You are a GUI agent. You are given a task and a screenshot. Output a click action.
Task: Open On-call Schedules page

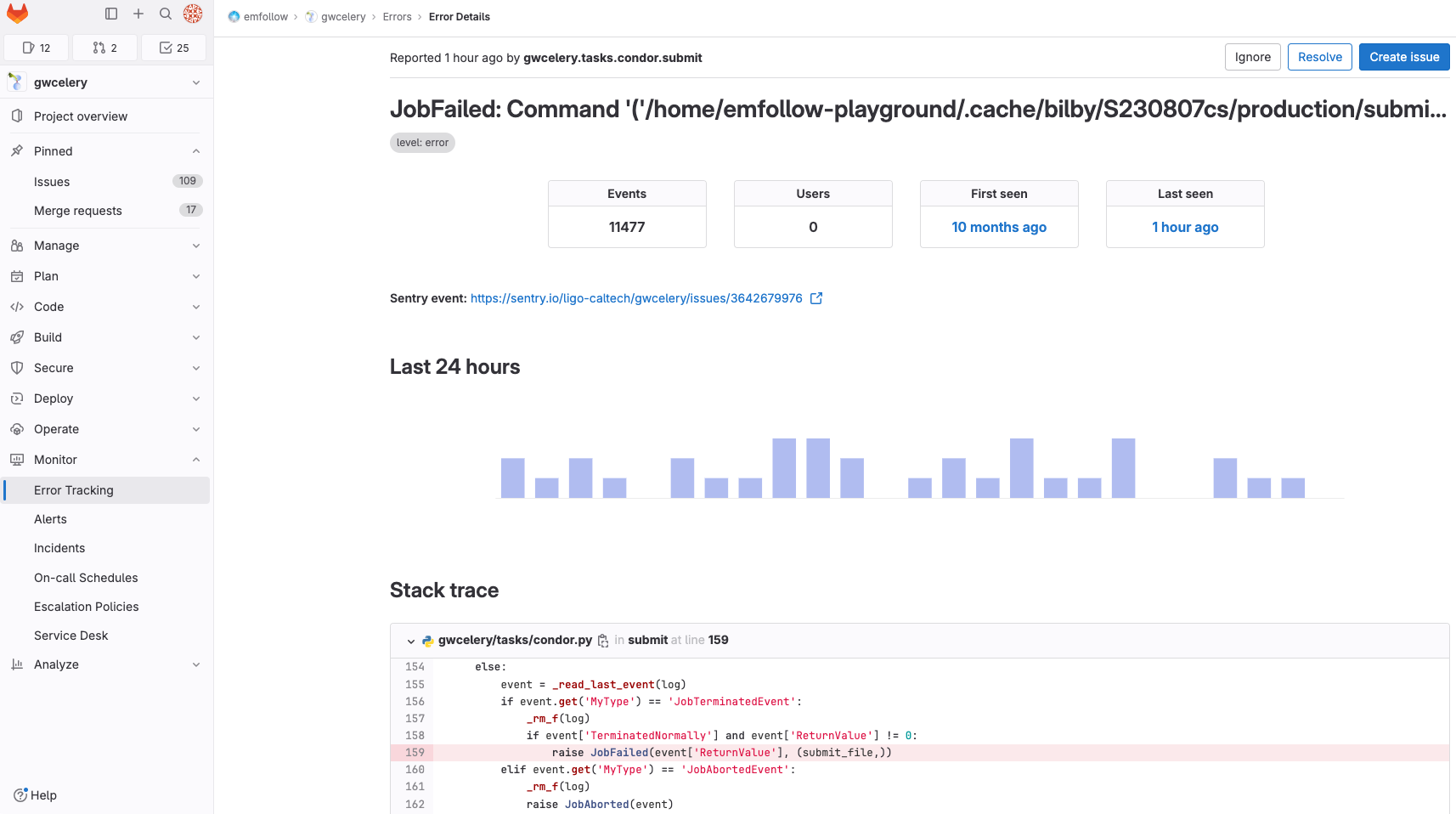point(106,578)
